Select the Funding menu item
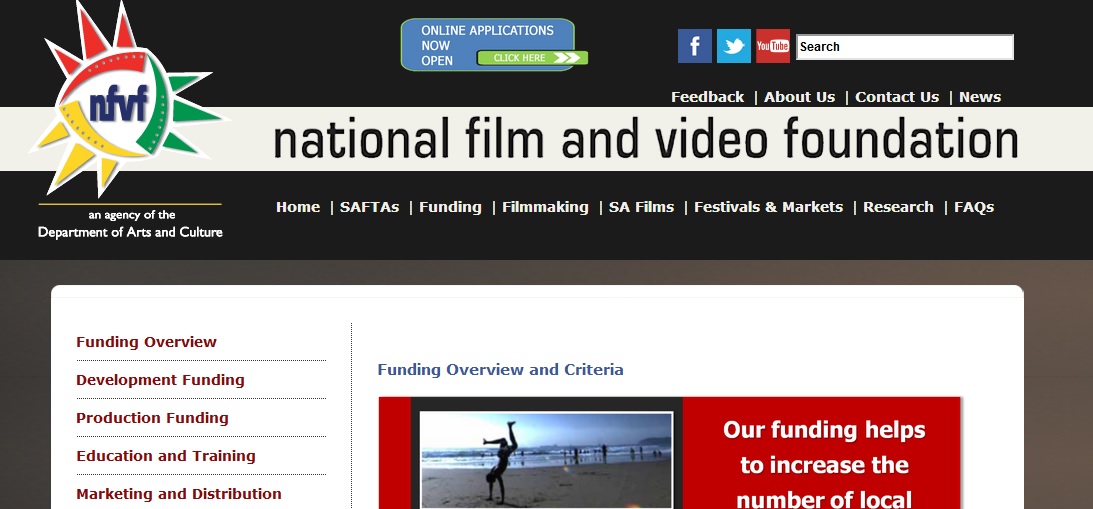 [450, 207]
